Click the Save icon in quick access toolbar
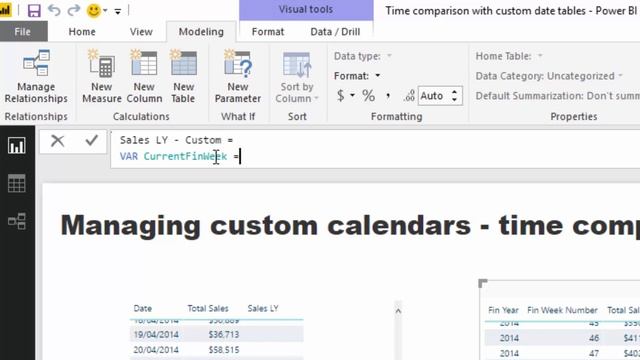Image resolution: width=640 pixels, height=360 pixels. pyautogui.click(x=34, y=10)
